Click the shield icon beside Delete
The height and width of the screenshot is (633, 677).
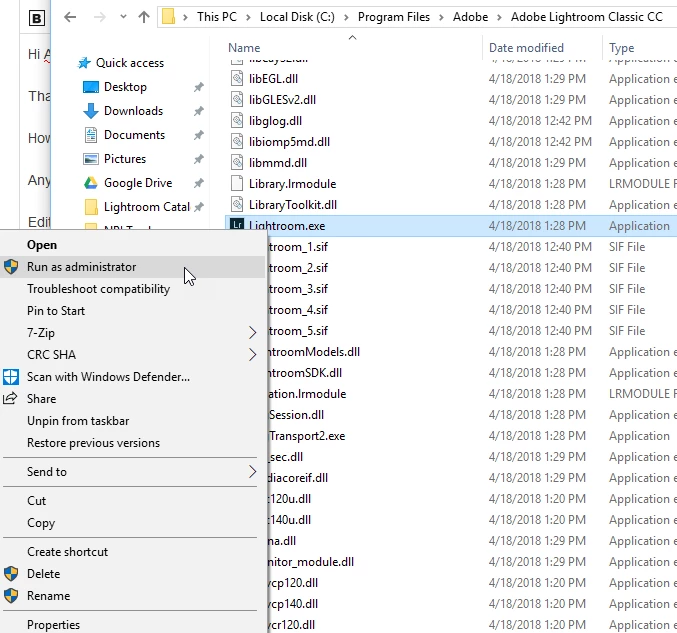click(11, 574)
